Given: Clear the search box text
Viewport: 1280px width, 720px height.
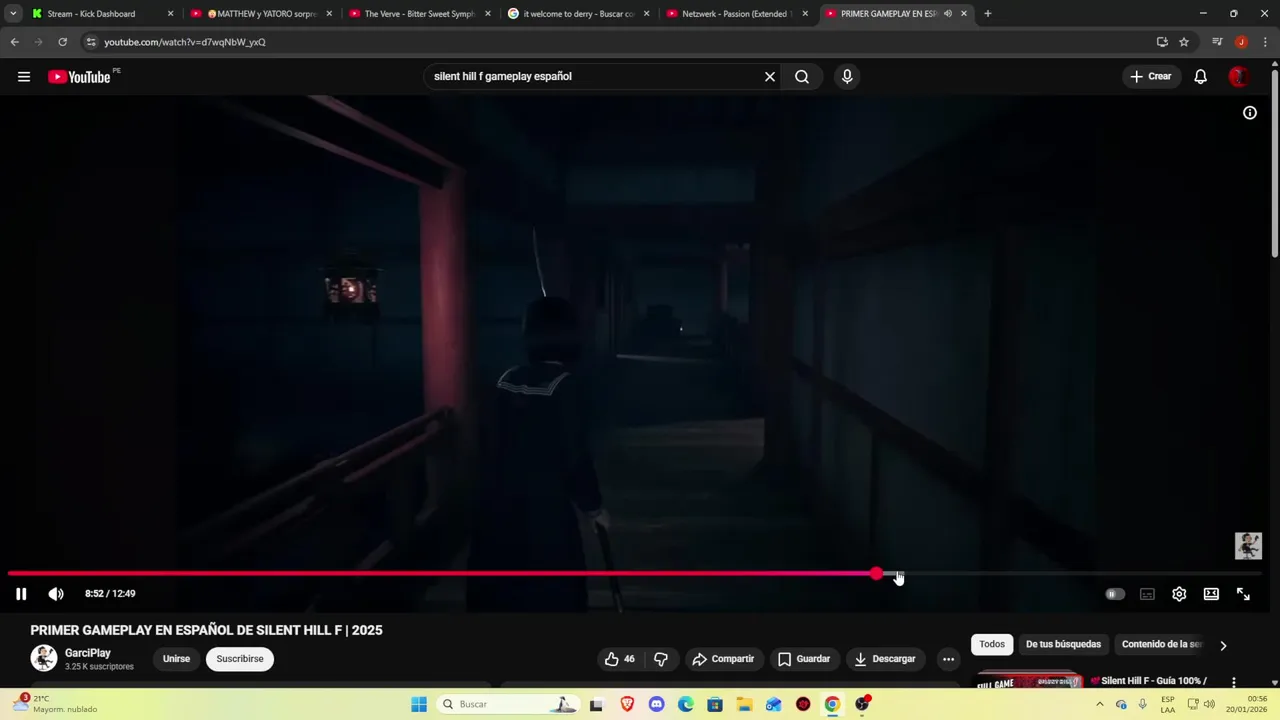Looking at the screenshot, I should pyautogui.click(x=770, y=76).
